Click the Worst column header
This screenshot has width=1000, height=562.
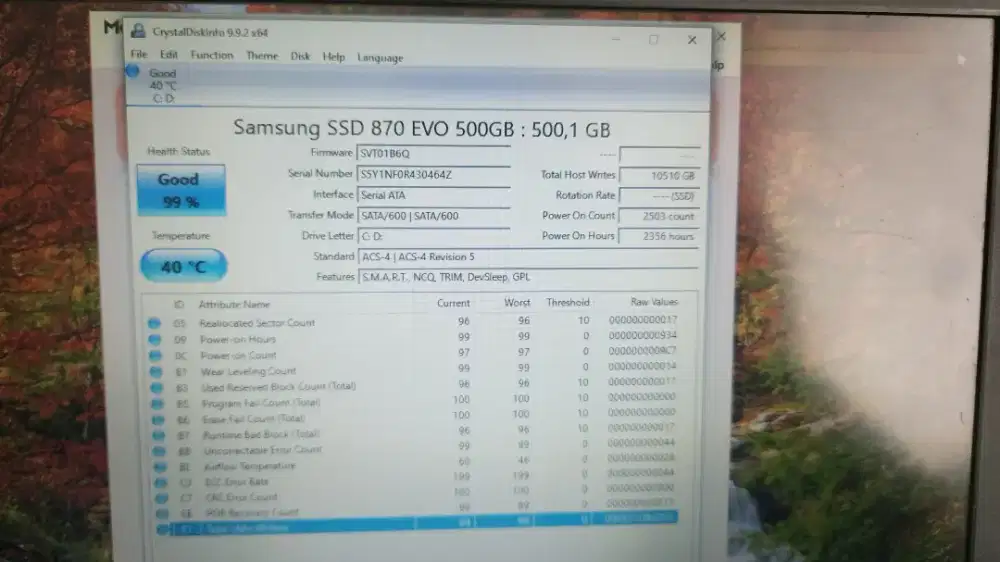[517, 303]
